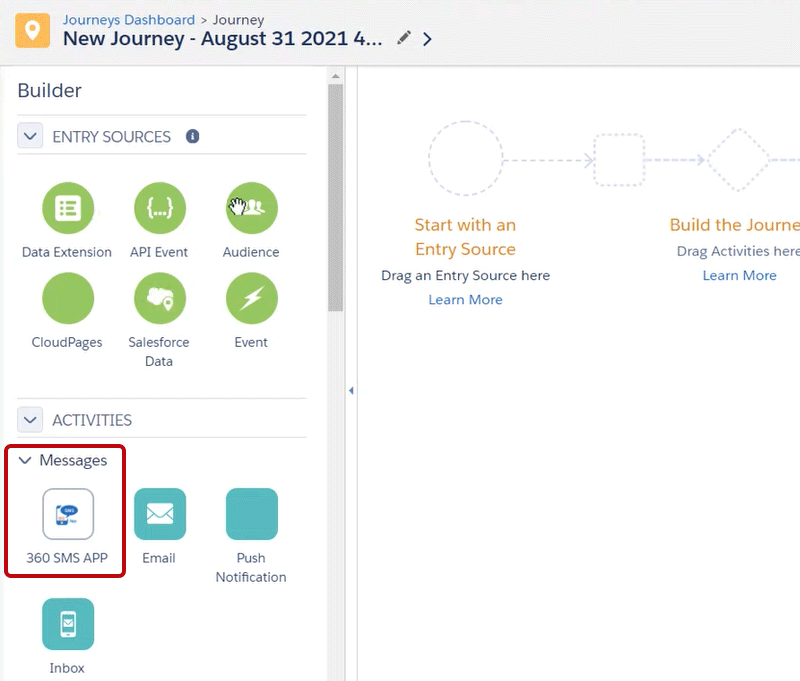Expand the chevron next to journey title
This screenshot has width=800, height=681.
pos(428,39)
